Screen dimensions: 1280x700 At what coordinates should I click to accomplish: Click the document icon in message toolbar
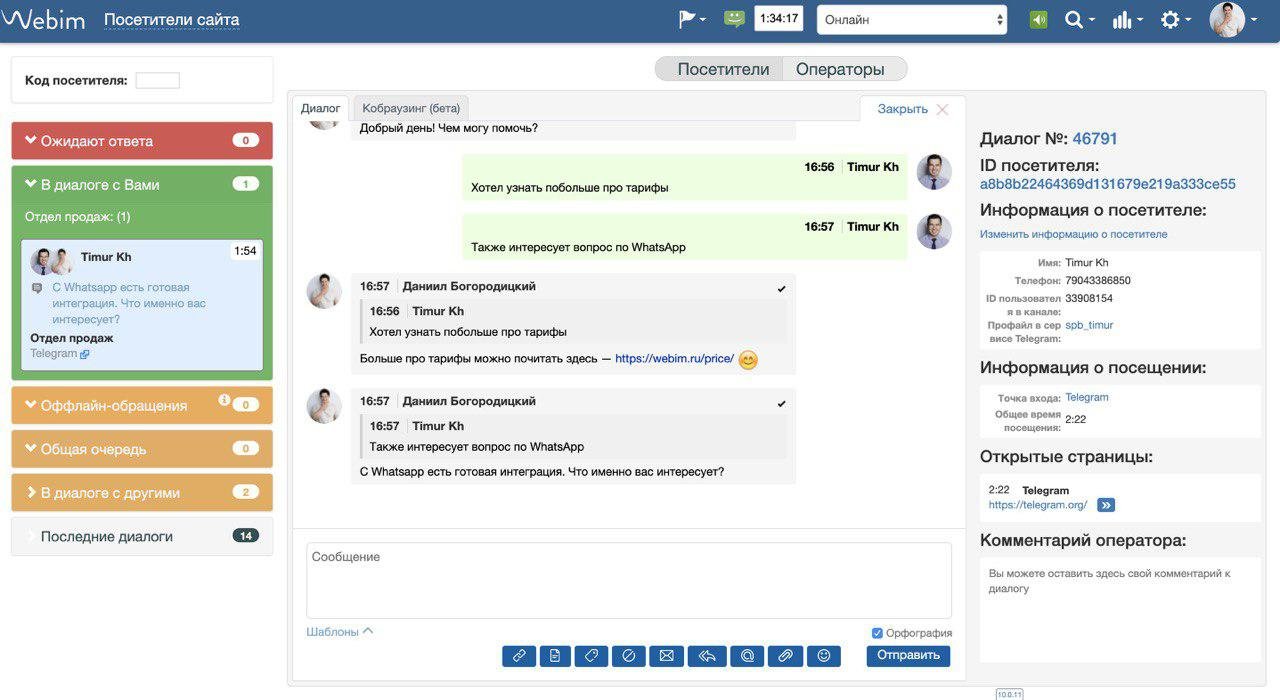[x=555, y=656]
